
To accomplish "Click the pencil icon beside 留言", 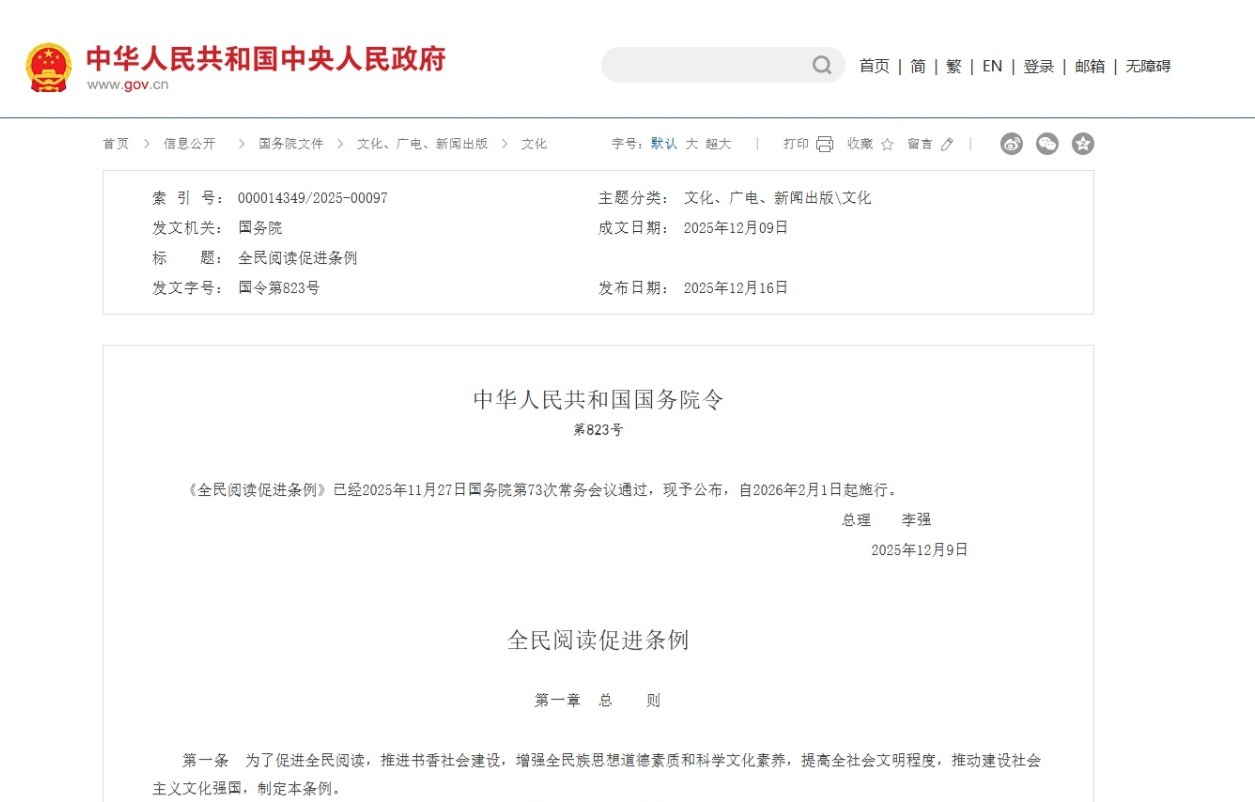I will pyautogui.click(x=945, y=143).
